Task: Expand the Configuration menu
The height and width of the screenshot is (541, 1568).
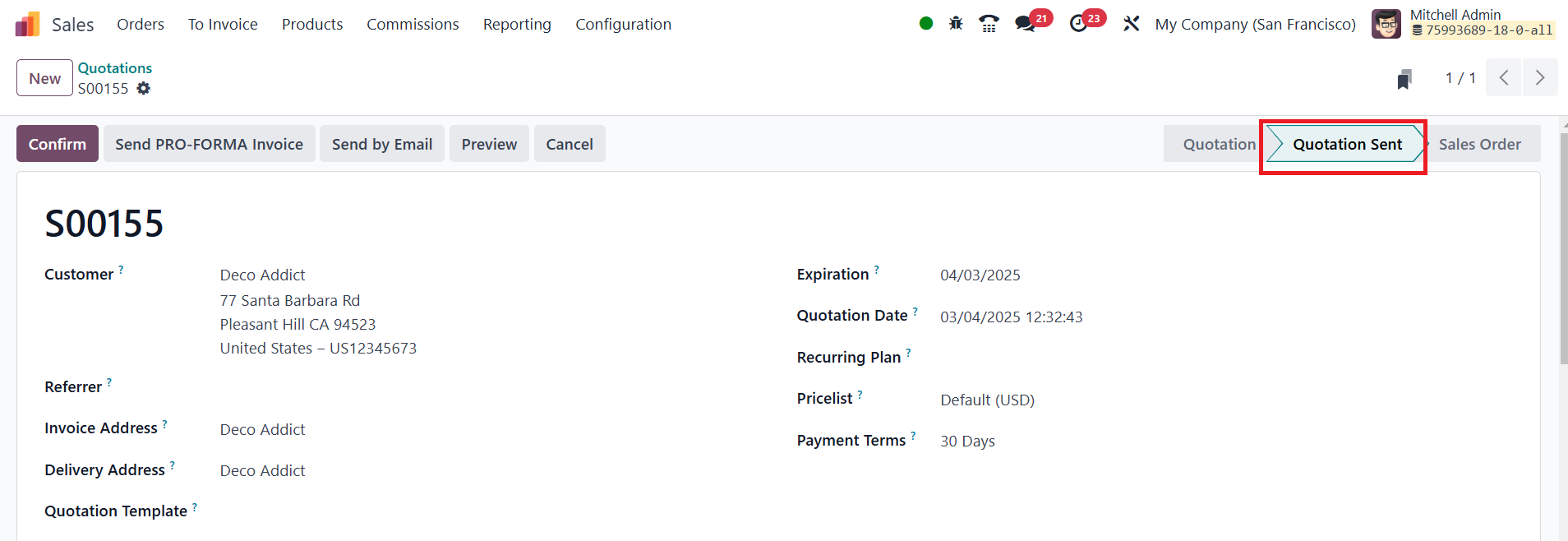Action: (x=623, y=25)
